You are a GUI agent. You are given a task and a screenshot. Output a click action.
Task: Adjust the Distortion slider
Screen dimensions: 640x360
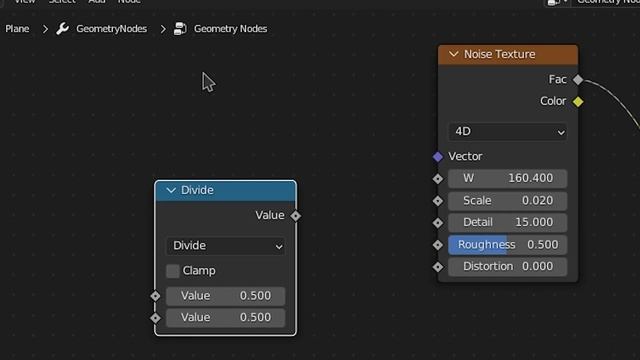pyautogui.click(x=507, y=267)
